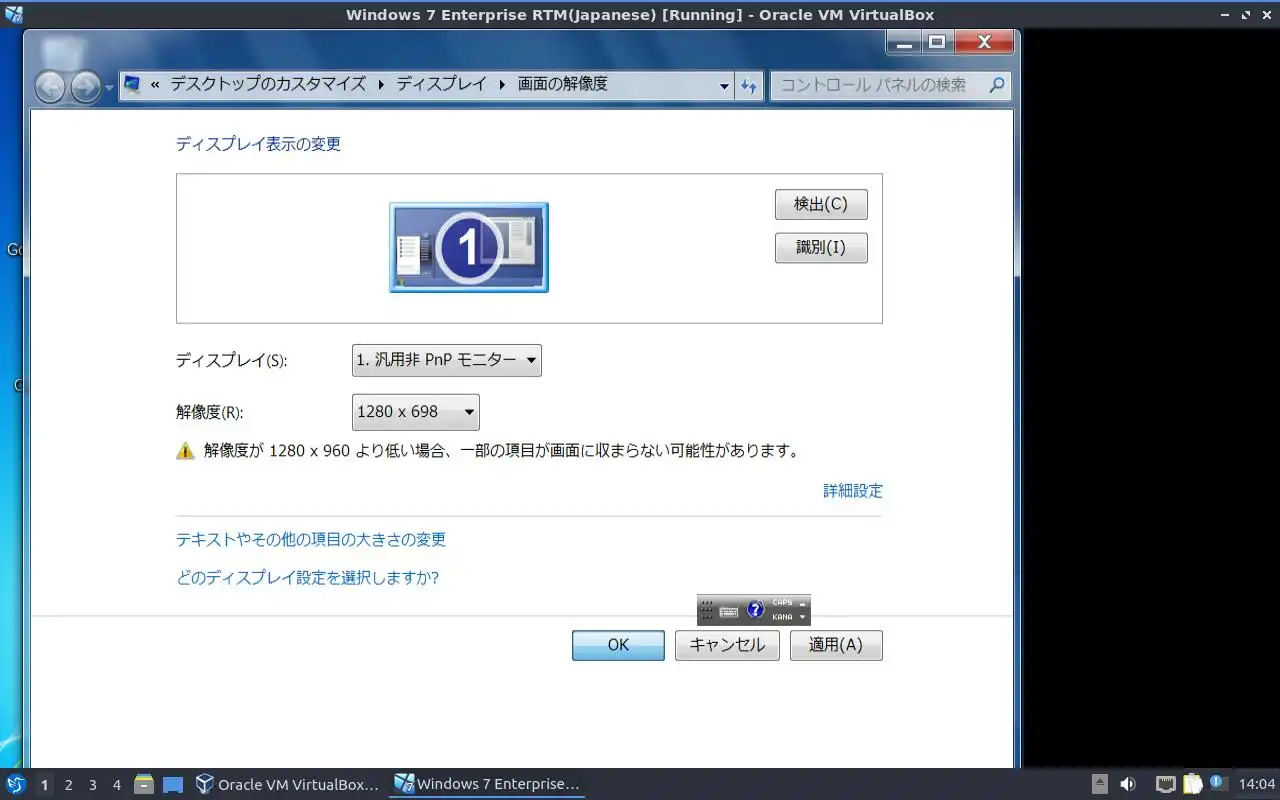Image resolution: width=1280 pixels, height=800 pixels.
Task: Select the 画面の解像度 breadcrumb
Action: [562, 85]
